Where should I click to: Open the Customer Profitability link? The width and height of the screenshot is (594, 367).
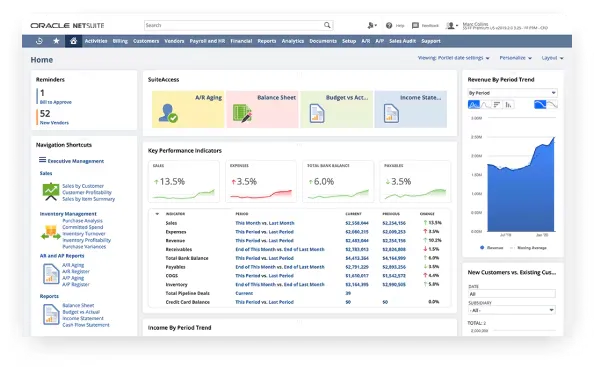point(87,192)
